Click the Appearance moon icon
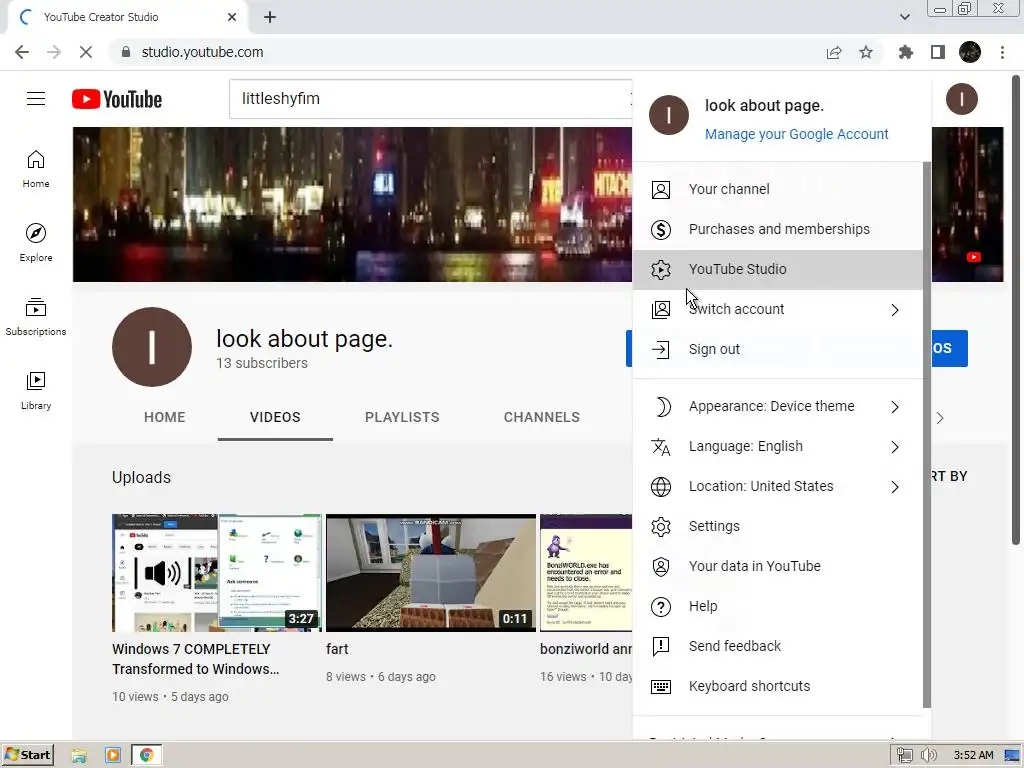 (x=661, y=406)
